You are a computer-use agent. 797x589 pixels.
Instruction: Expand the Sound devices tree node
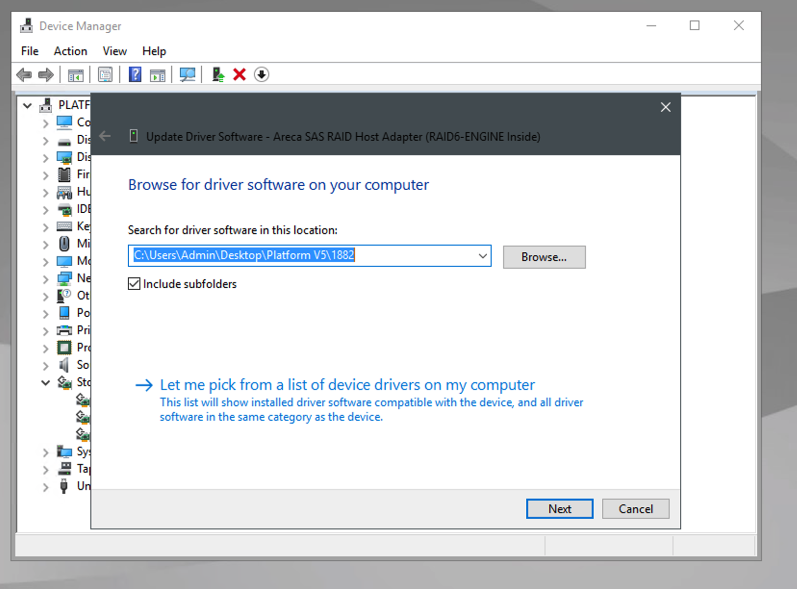(46, 365)
